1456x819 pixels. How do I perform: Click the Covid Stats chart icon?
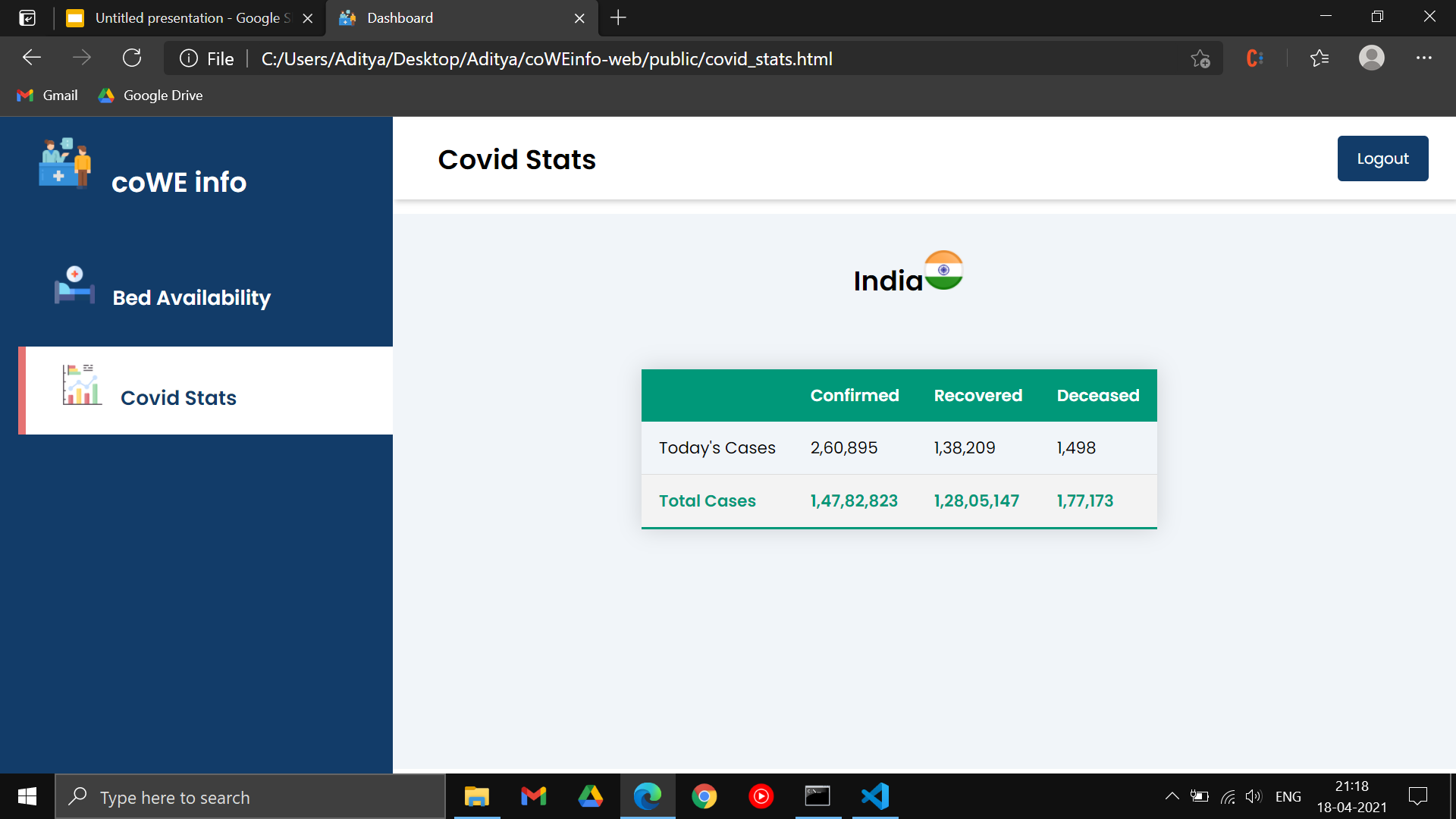click(x=82, y=384)
